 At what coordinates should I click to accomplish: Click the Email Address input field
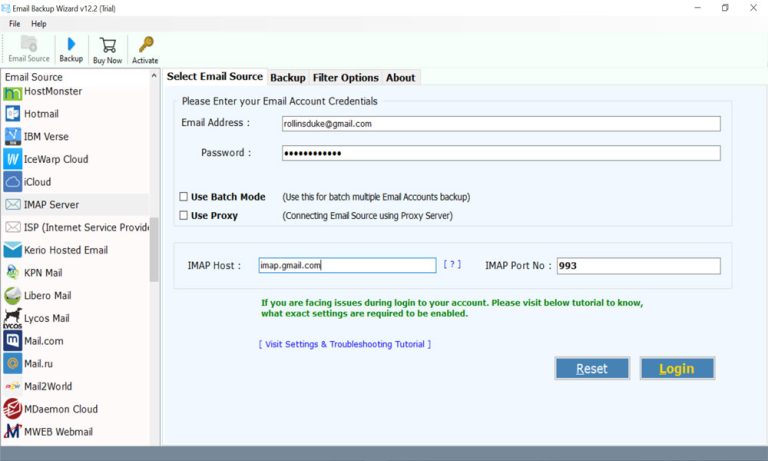pos(501,123)
